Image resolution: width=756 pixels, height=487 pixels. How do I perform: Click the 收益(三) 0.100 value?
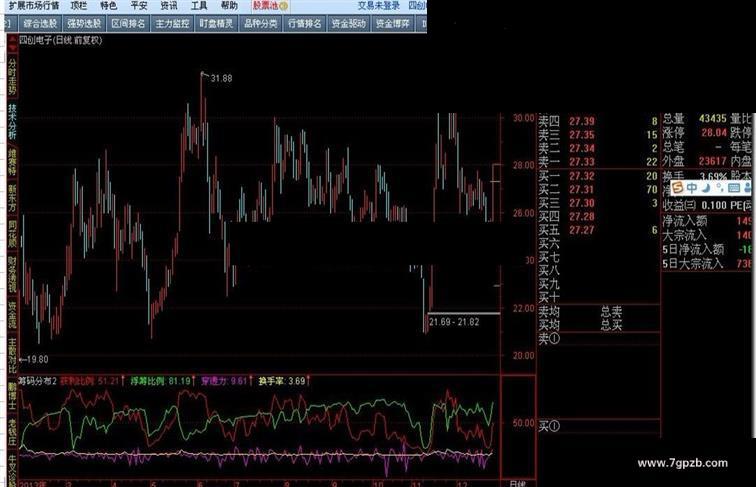point(714,205)
